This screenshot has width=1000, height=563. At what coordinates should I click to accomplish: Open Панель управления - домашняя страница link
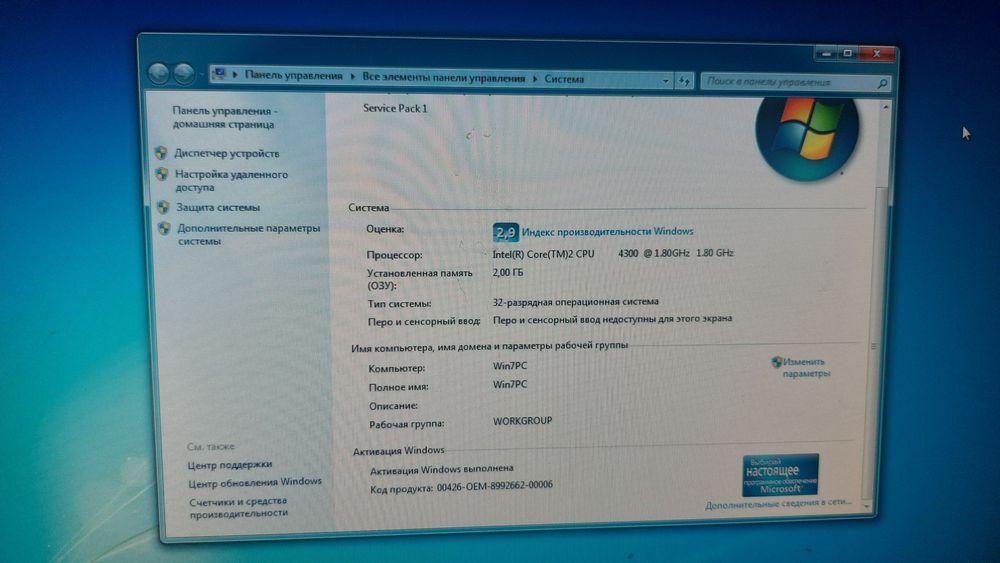(223, 117)
